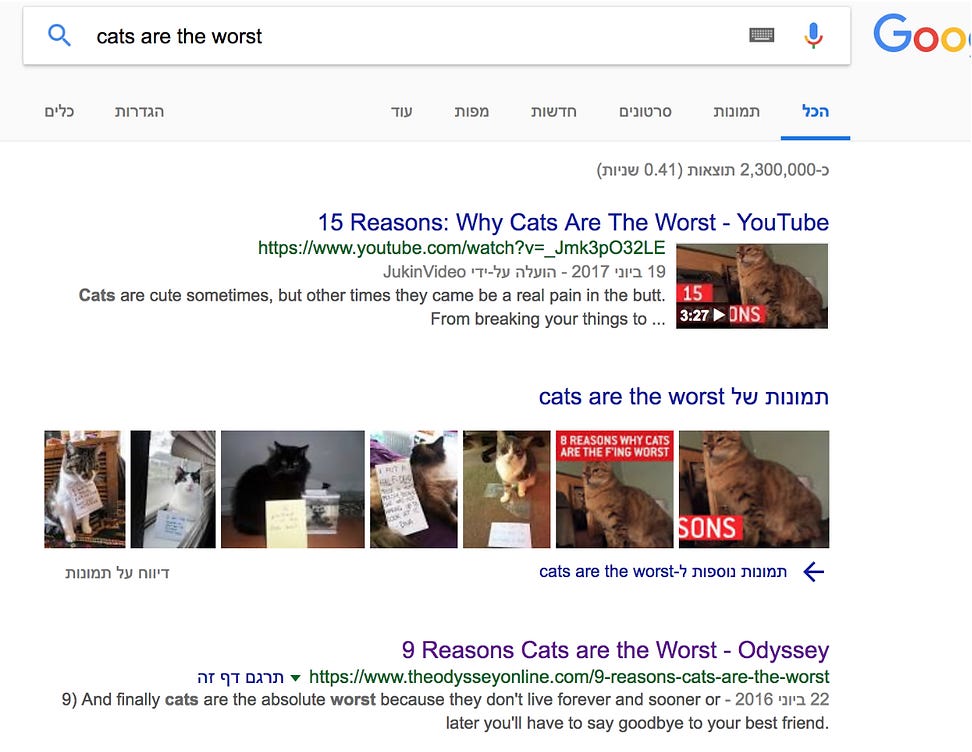This screenshot has width=972, height=752.
Task: Open the on-screen keyboard icon
Action: tap(761, 35)
